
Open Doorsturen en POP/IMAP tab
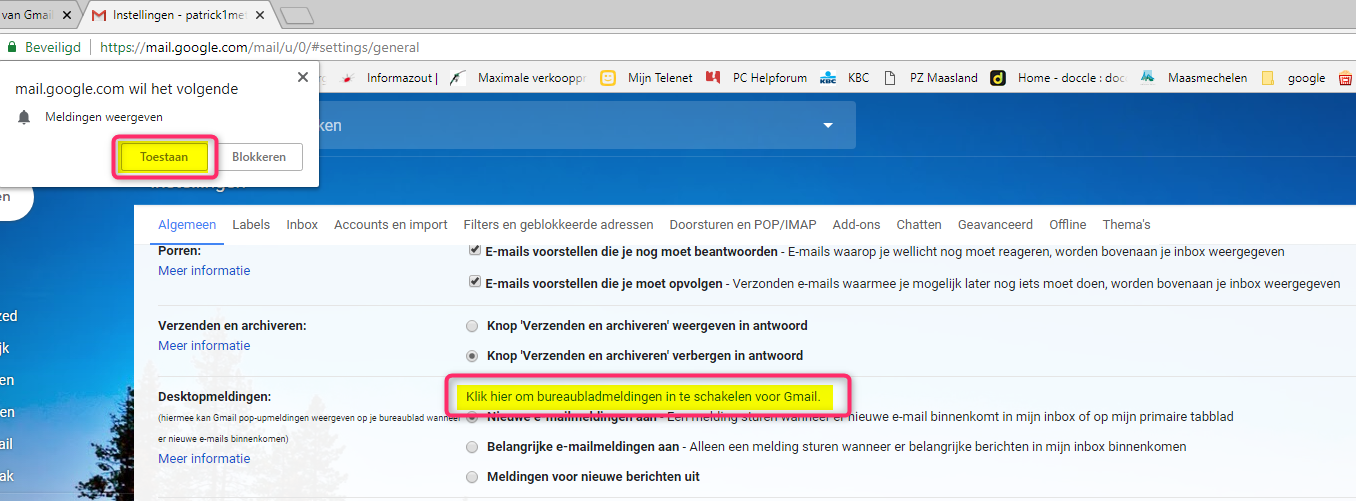point(743,224)
